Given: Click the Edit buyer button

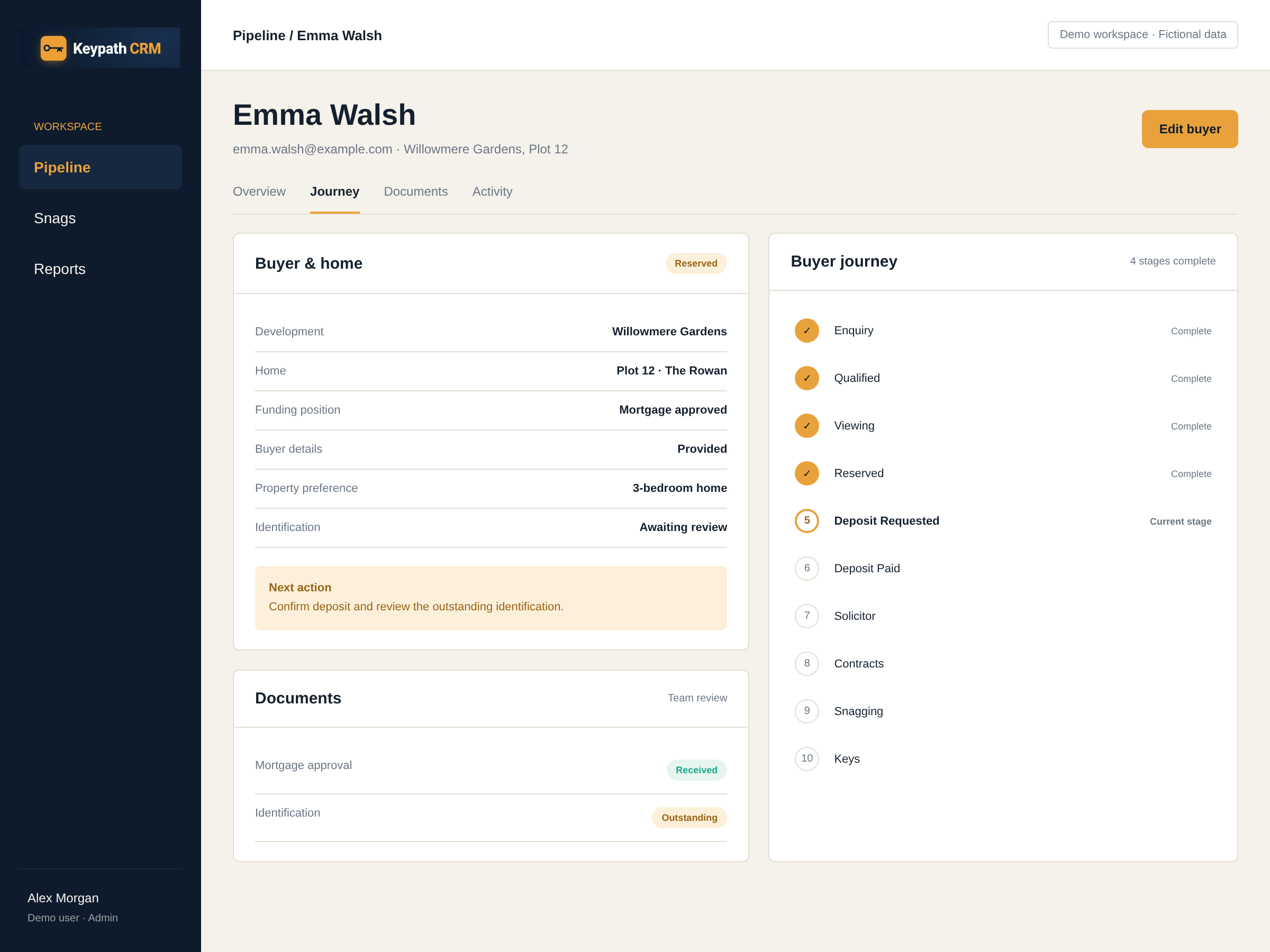Looking at the screenshot, I should (x=1190, y=129).
